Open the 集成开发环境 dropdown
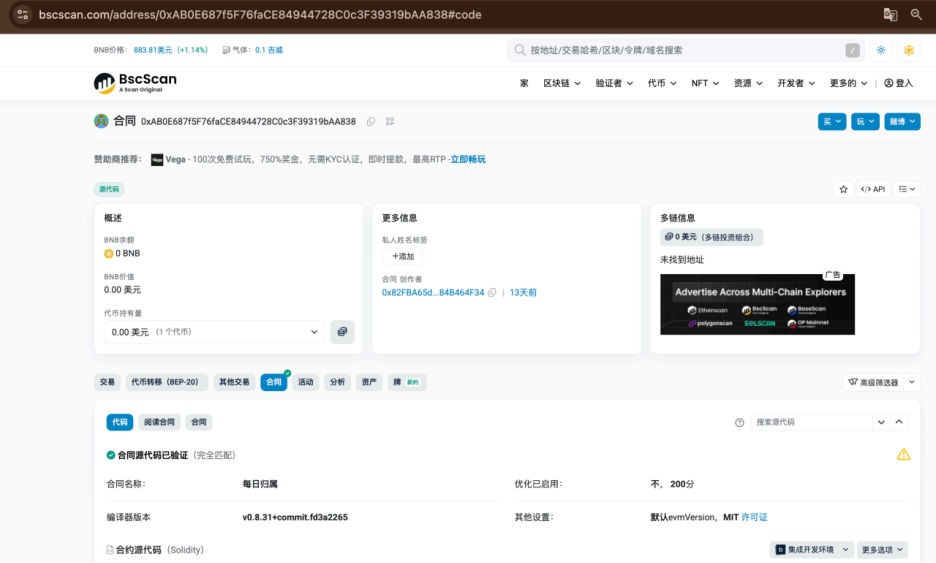 point(814,550)
